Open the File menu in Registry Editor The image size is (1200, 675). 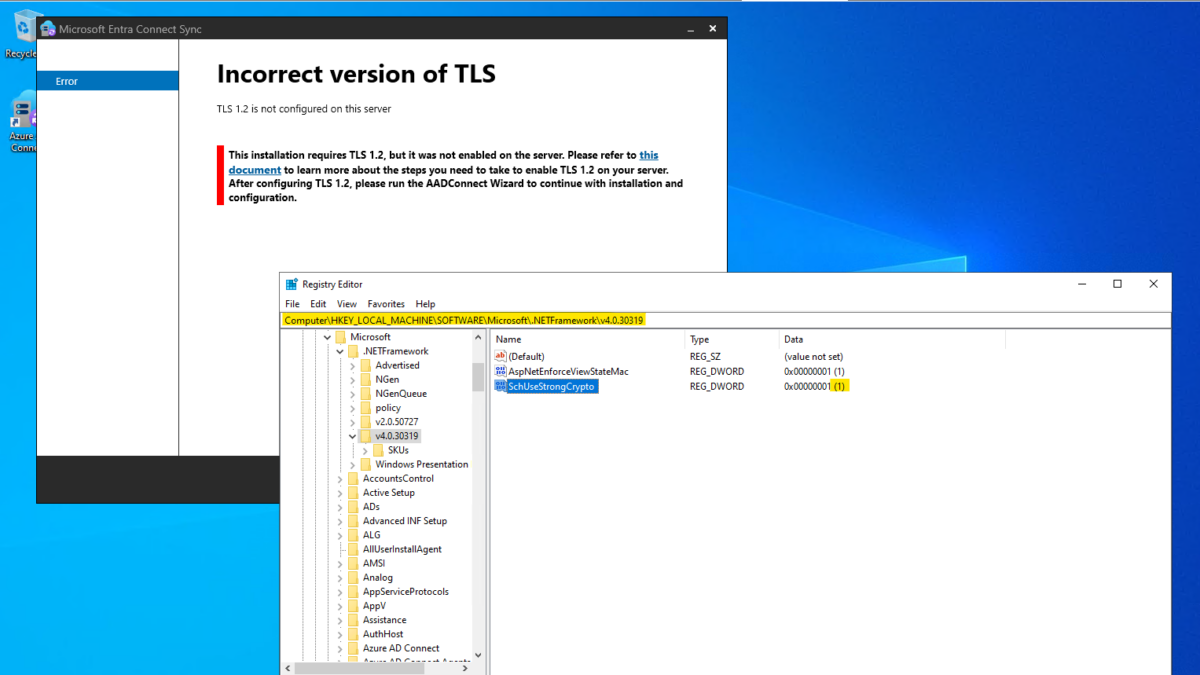[292, 304]
